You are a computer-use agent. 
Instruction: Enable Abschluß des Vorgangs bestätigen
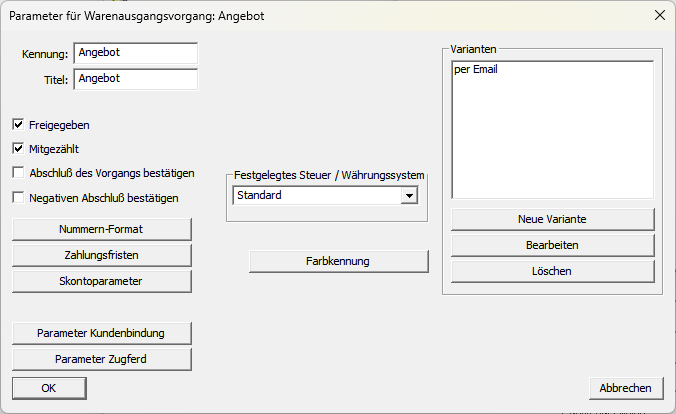coord(18,173)
